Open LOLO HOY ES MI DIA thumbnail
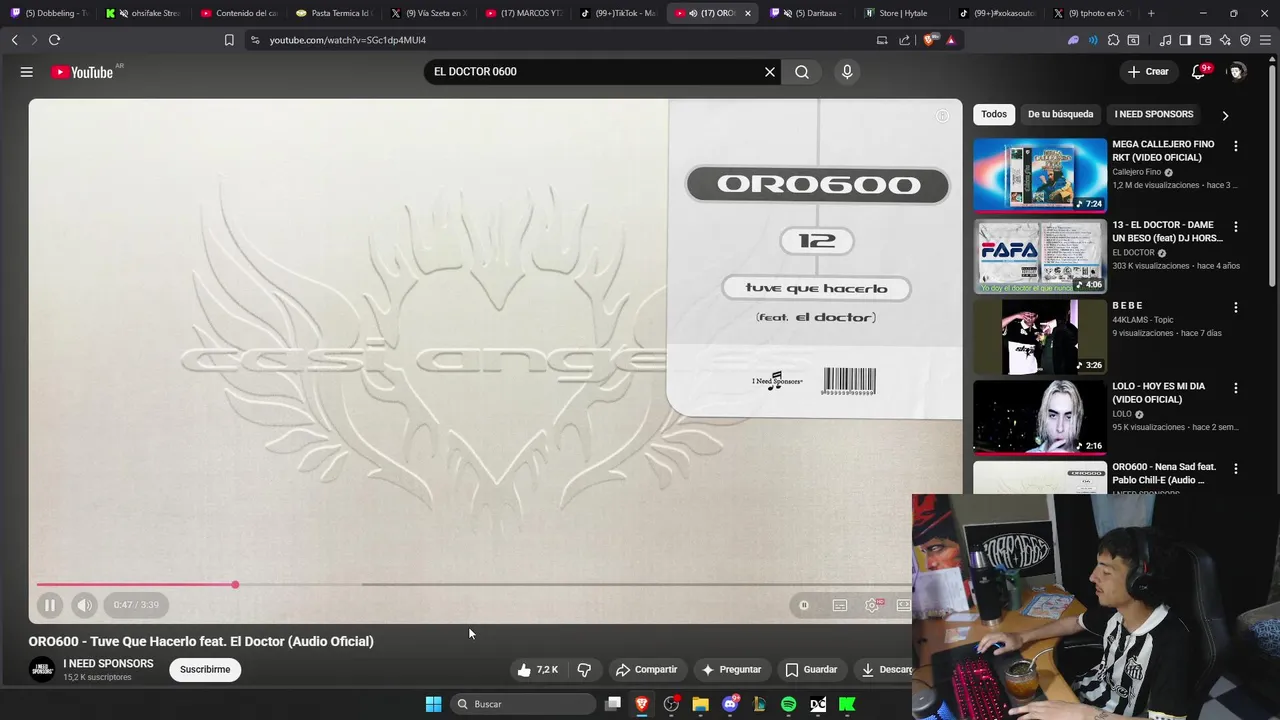The image size is (1280, 720). click(1040, 417)
